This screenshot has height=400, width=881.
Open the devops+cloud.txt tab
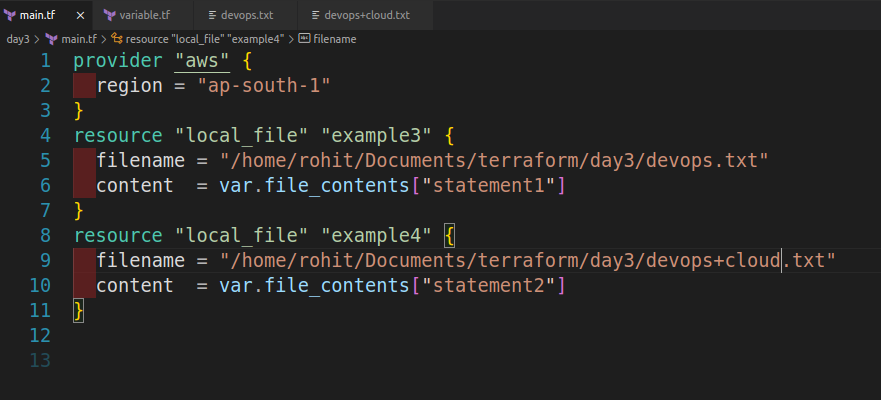click(x=365, y=15)
